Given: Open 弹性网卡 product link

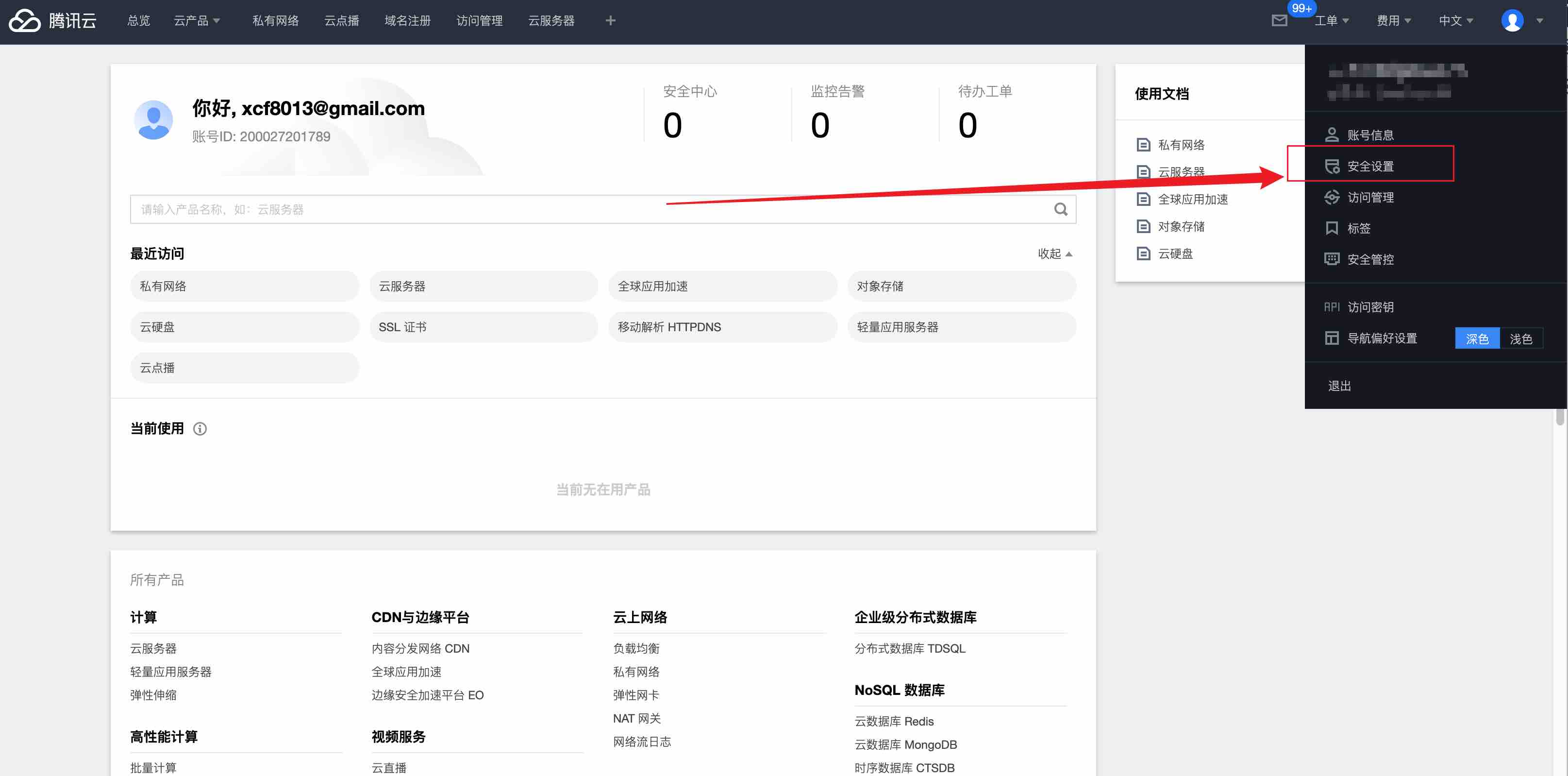Looking at the screenshot, I should tap(636, 695).
